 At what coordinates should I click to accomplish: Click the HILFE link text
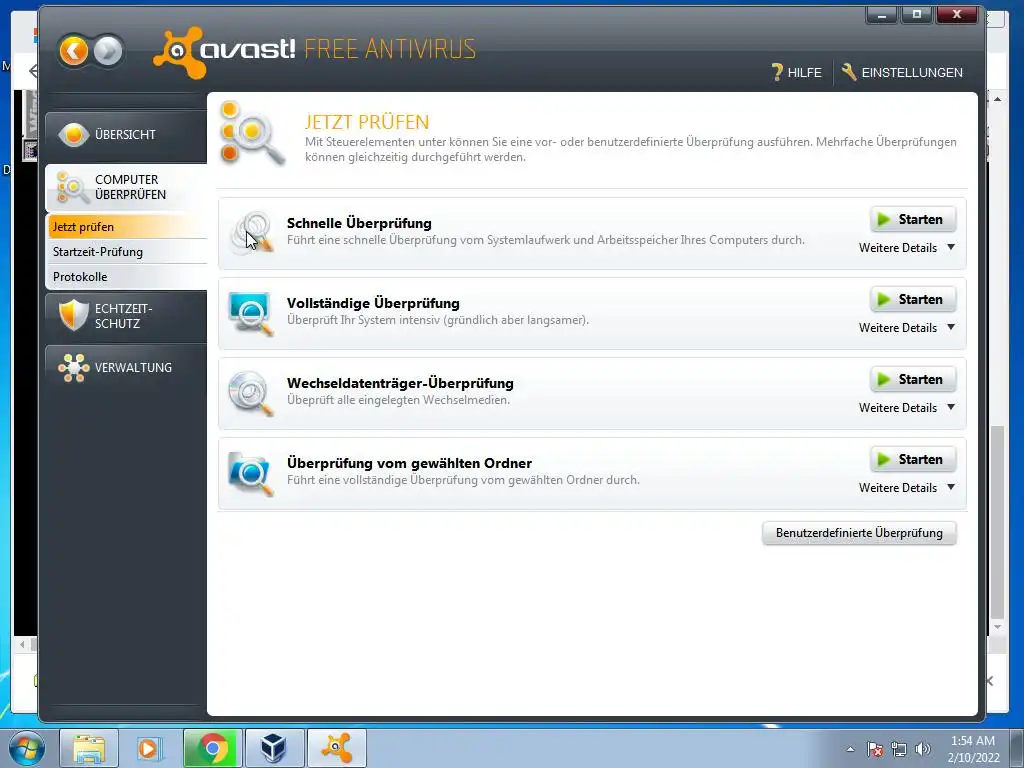click(x=804, y=72)
